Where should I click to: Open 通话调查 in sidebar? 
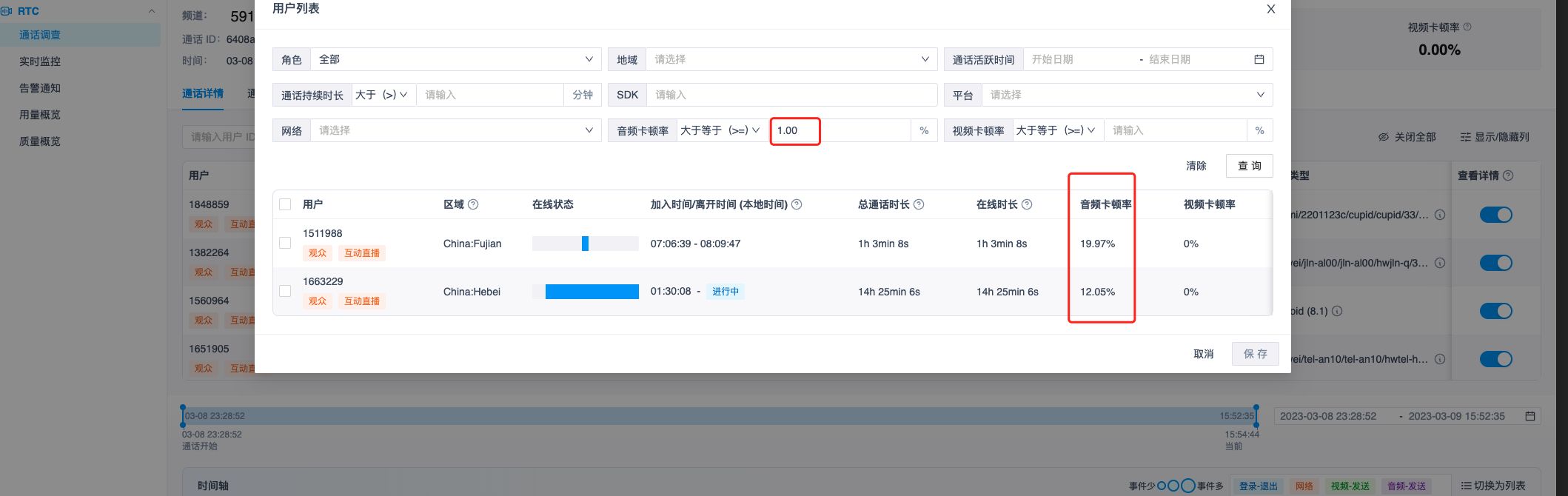40,35
